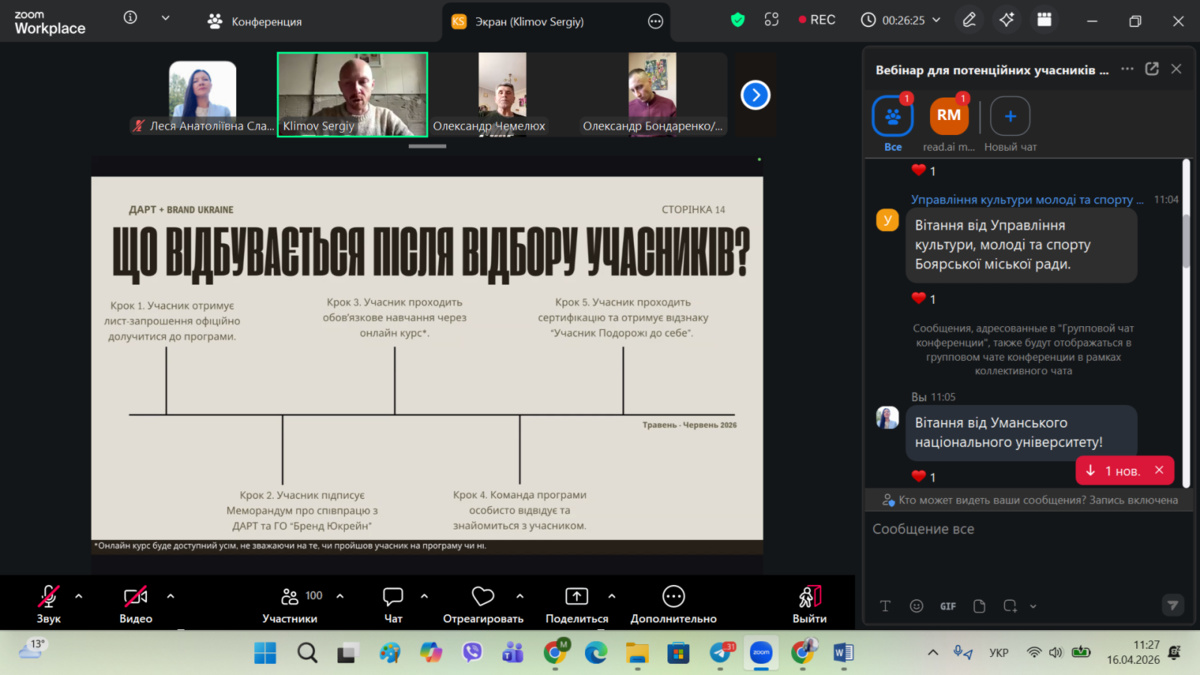Screen dimensions: 1200x675
Task: Click the Поделиться share screen icon
Action: click(577, 597)
